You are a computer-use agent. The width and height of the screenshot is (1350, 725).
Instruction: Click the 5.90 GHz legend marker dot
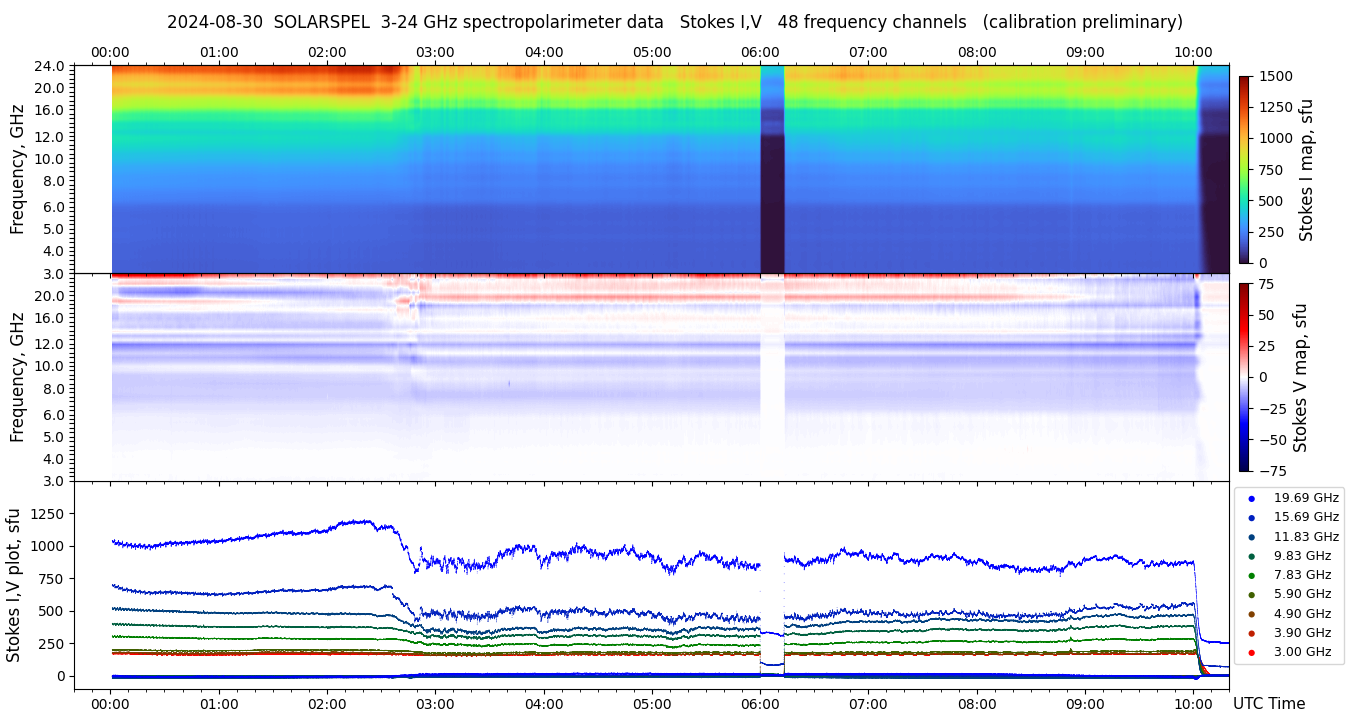coord(1251,594)
